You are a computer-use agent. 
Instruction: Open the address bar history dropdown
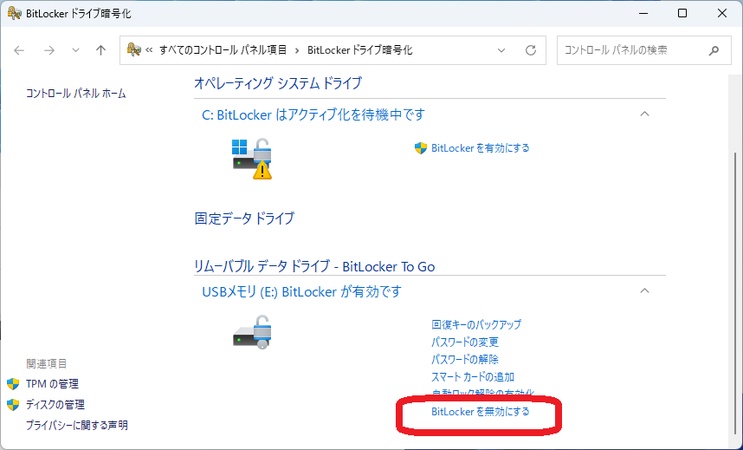tap(501, 50)
